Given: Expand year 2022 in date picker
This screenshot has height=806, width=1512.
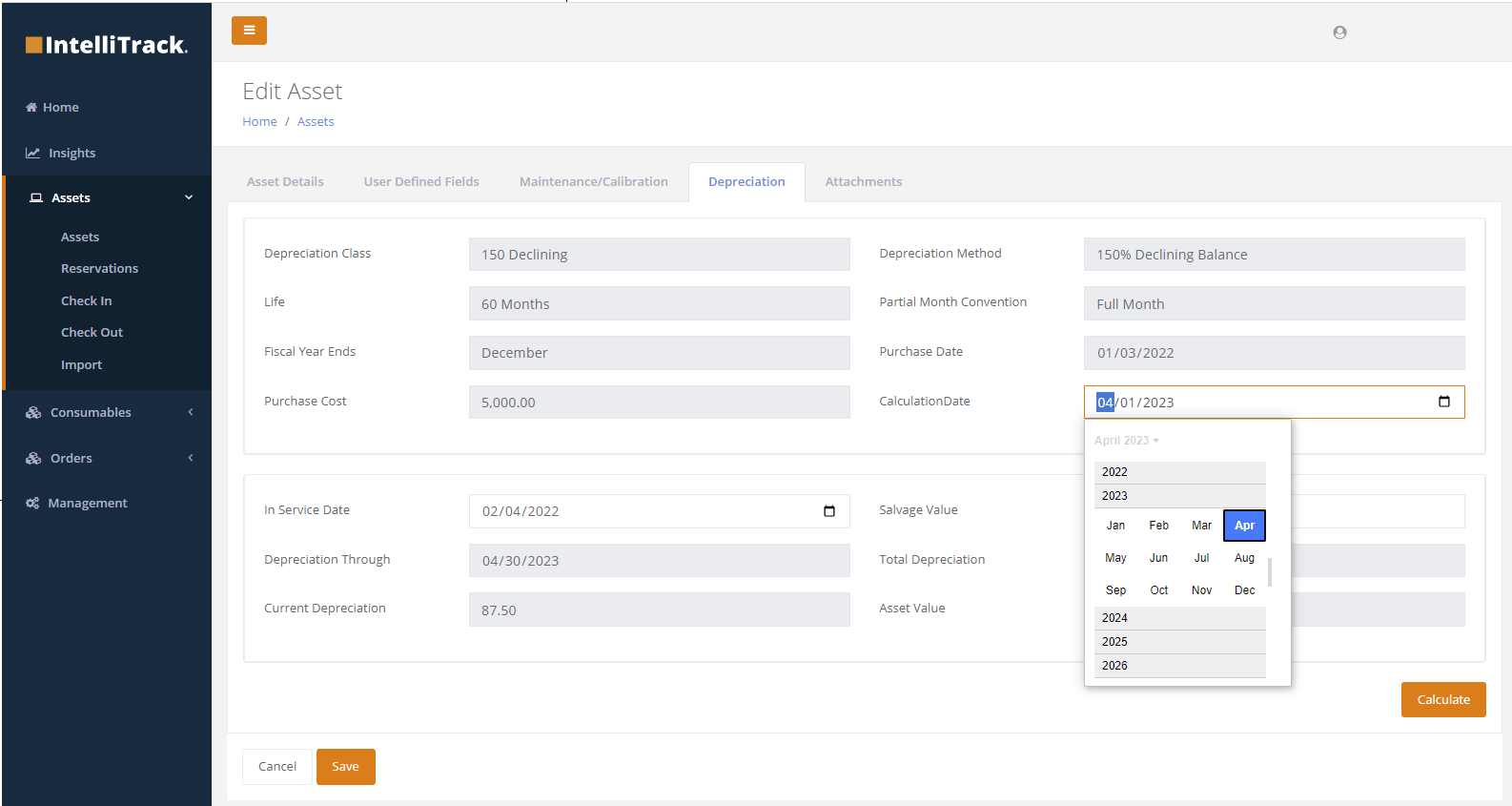Looking at the screenshot, I should coord(1180,472).
